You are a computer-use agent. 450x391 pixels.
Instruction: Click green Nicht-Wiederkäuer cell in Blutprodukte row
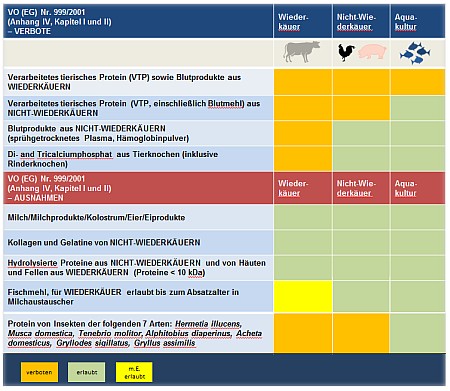tap(361, 133)
